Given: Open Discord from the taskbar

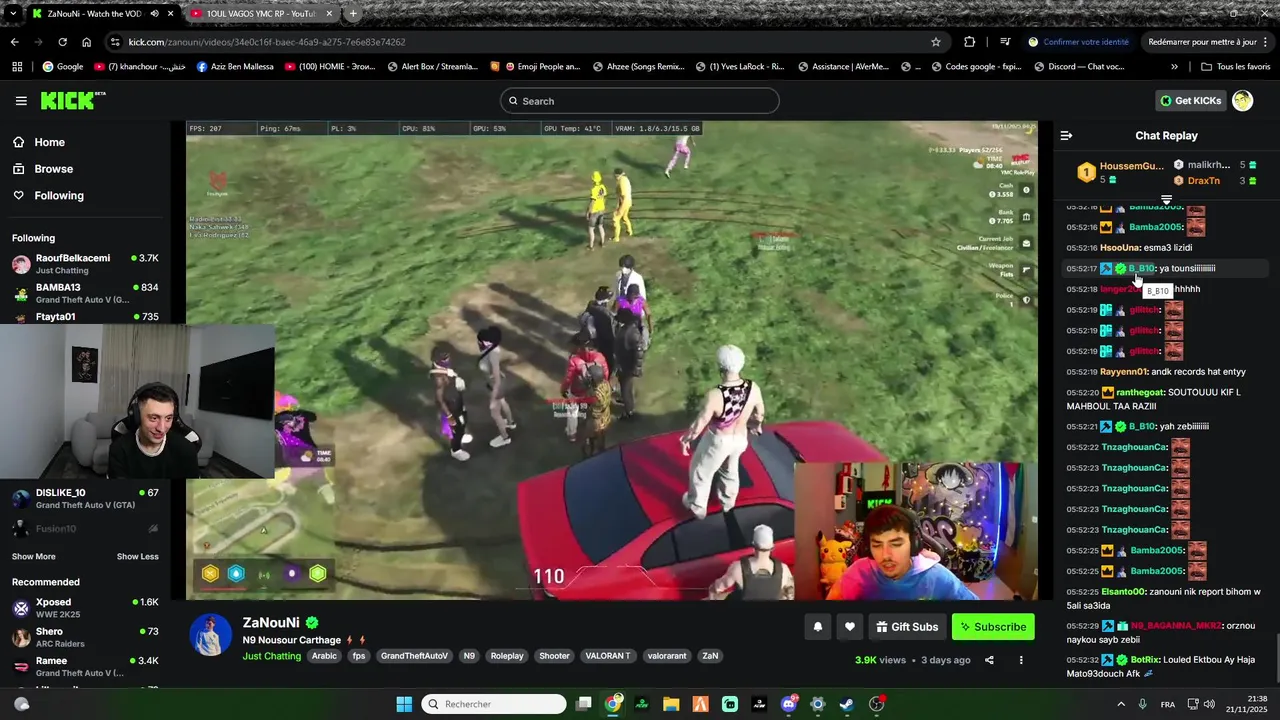Looking at the screenshot, I should click(x=788, y=704).
